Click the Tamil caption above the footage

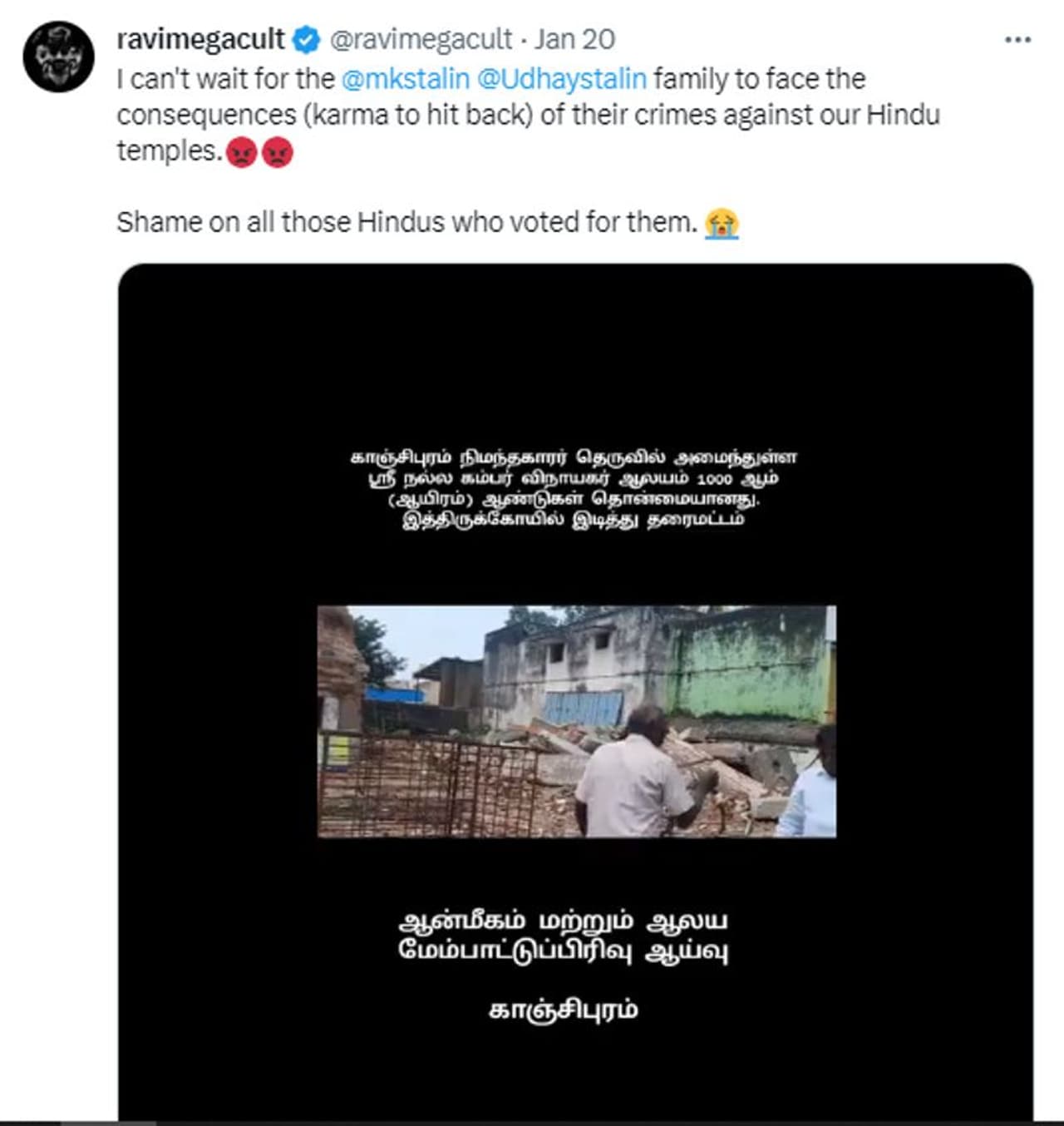tap(574, 488)
